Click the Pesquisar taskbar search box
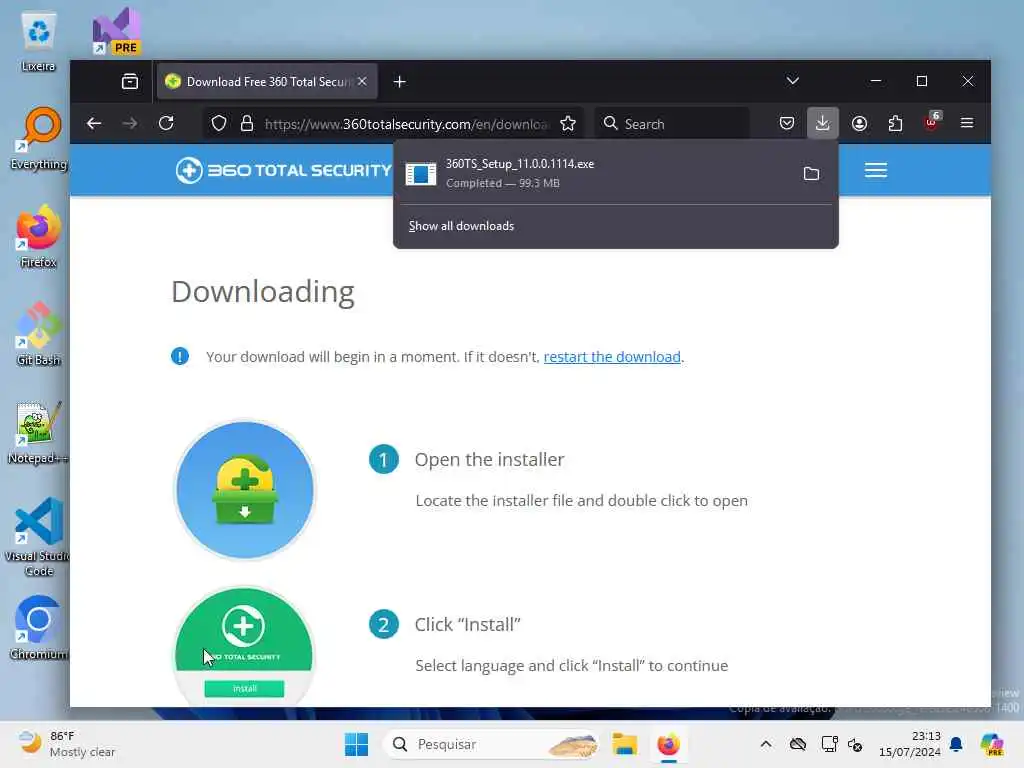The width and height of the screenshot is (1024, 768). point(491,744)
